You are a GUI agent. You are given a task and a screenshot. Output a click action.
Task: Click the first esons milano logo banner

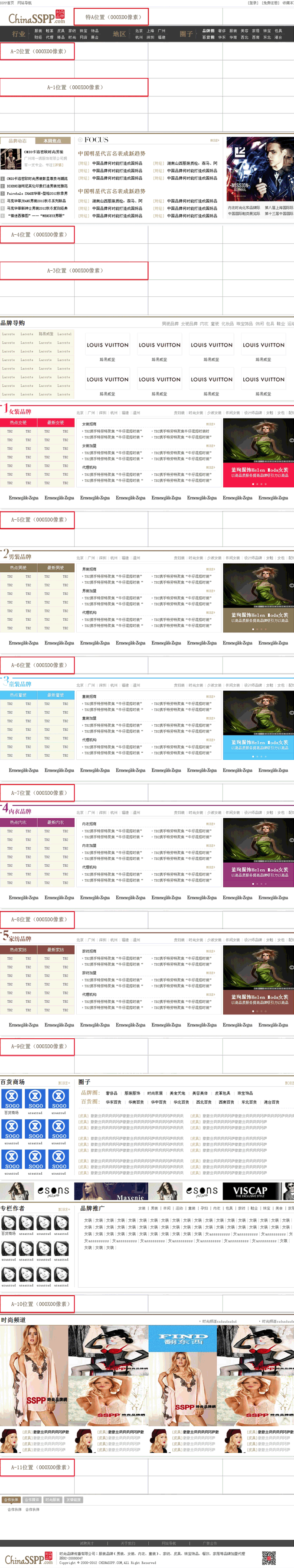pos(54,1191)
